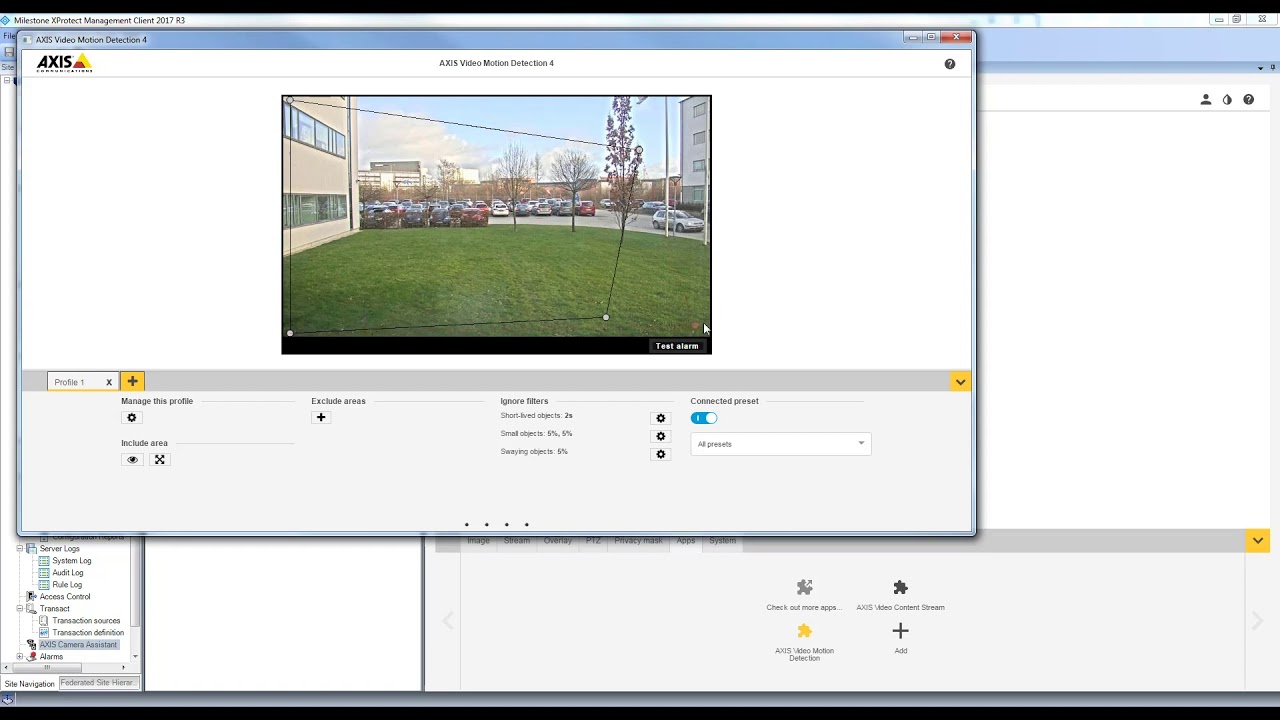Open Swaying objects filter settings
Image resolution: width=1280 pixels, height=720 pixels.
tap(660, 454)
